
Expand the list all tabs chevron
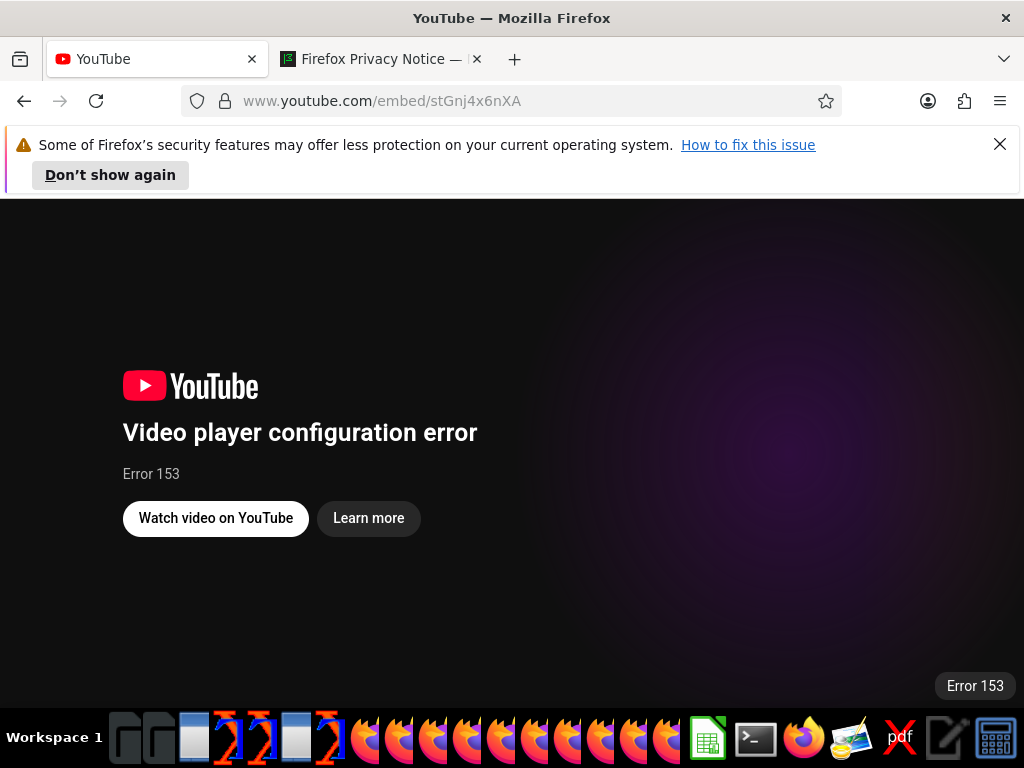pyautogui.click(x=1004, y=59)
